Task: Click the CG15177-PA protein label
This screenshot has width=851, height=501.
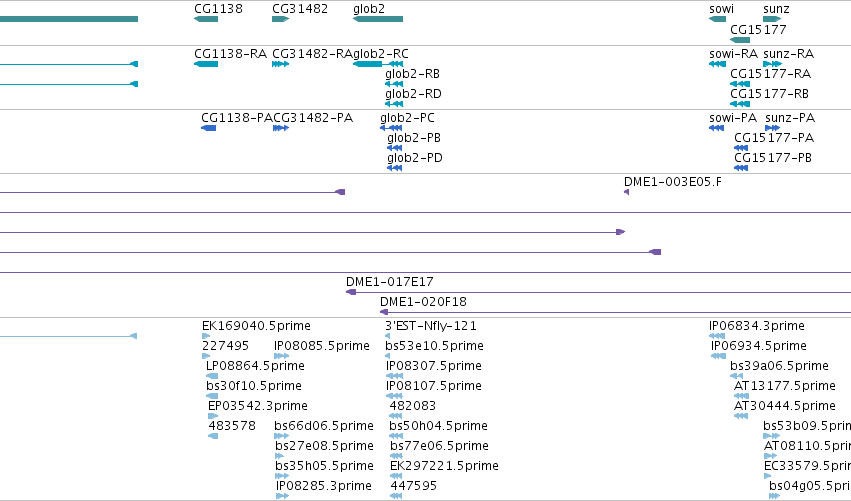Action: click(x=774, y=138)
